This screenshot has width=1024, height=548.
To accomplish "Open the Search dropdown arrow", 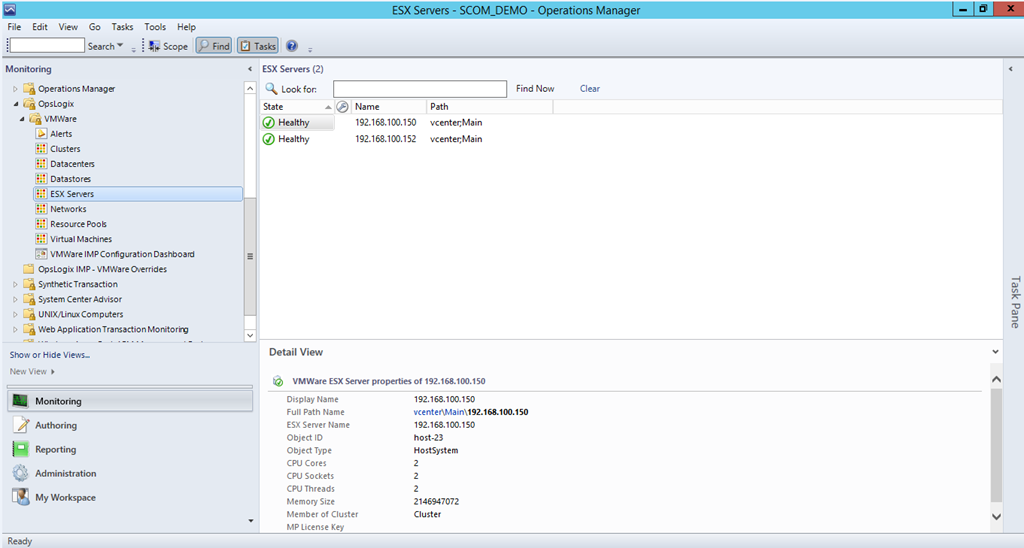I will tap(121, 46).
